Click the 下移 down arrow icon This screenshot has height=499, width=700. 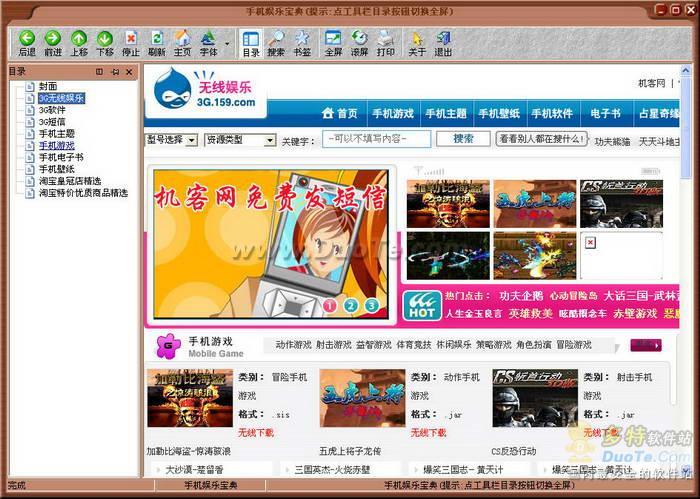click(x=105, y=38)
